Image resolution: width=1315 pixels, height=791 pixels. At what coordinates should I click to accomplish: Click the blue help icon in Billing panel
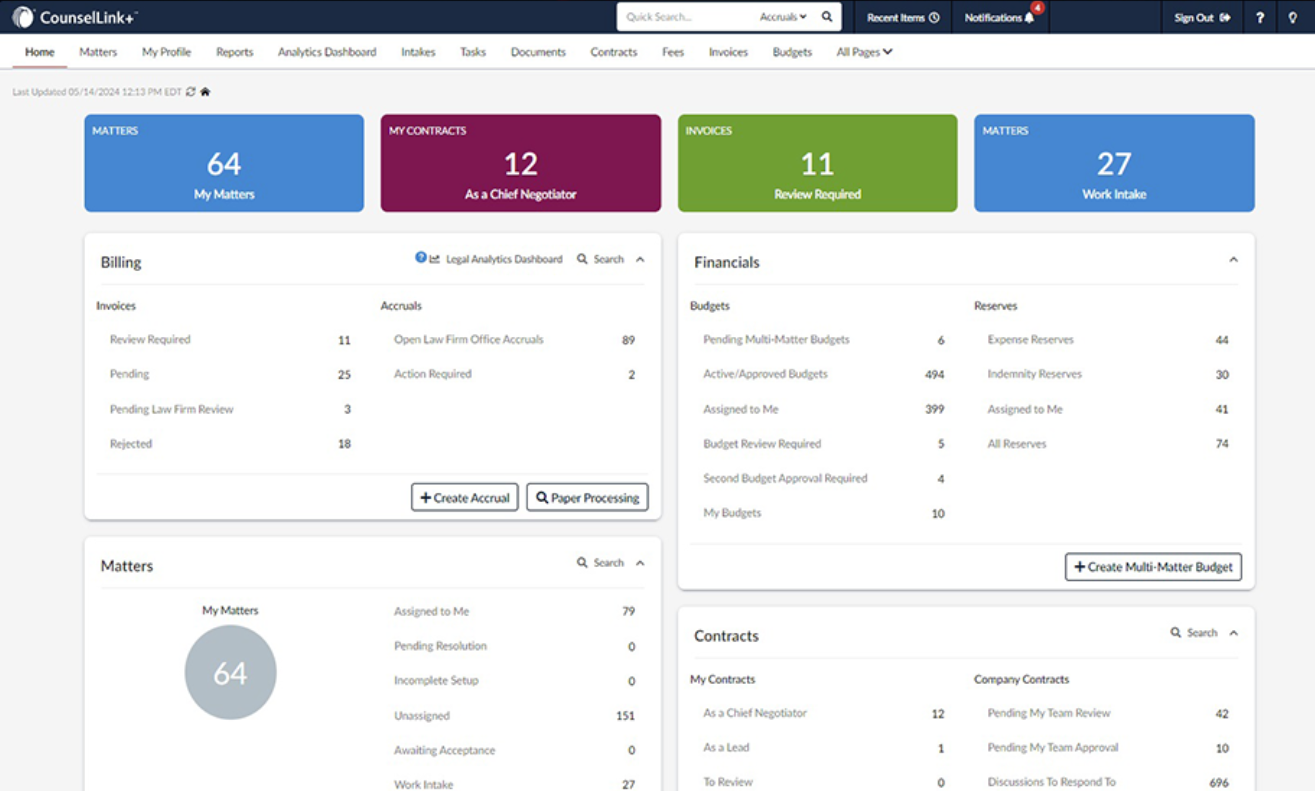pos(420,257)
